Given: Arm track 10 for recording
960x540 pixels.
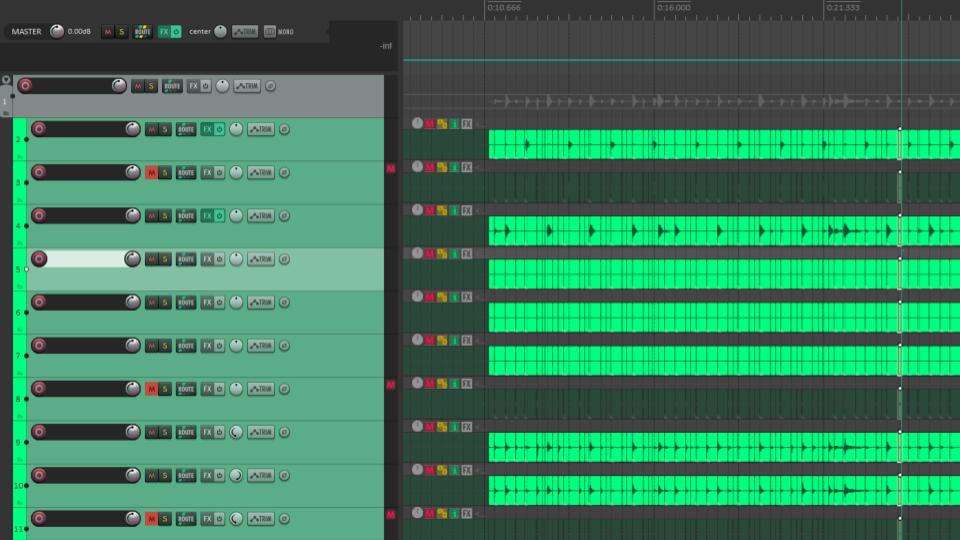Looking at the screenshot, I should pos(39,475).
